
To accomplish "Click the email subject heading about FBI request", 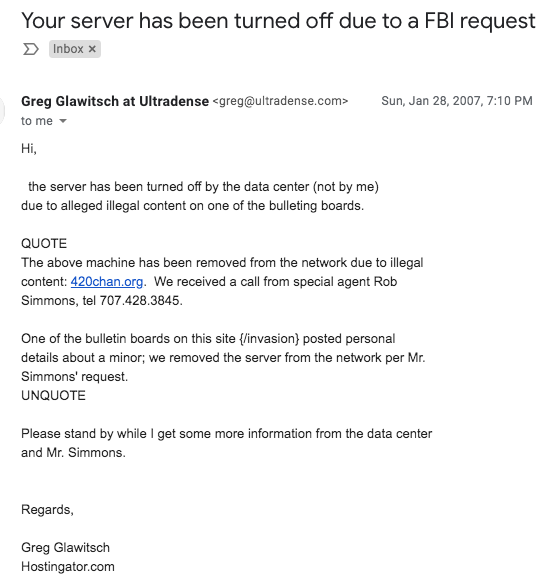I will pyautogui.click(x=278, y=21).
